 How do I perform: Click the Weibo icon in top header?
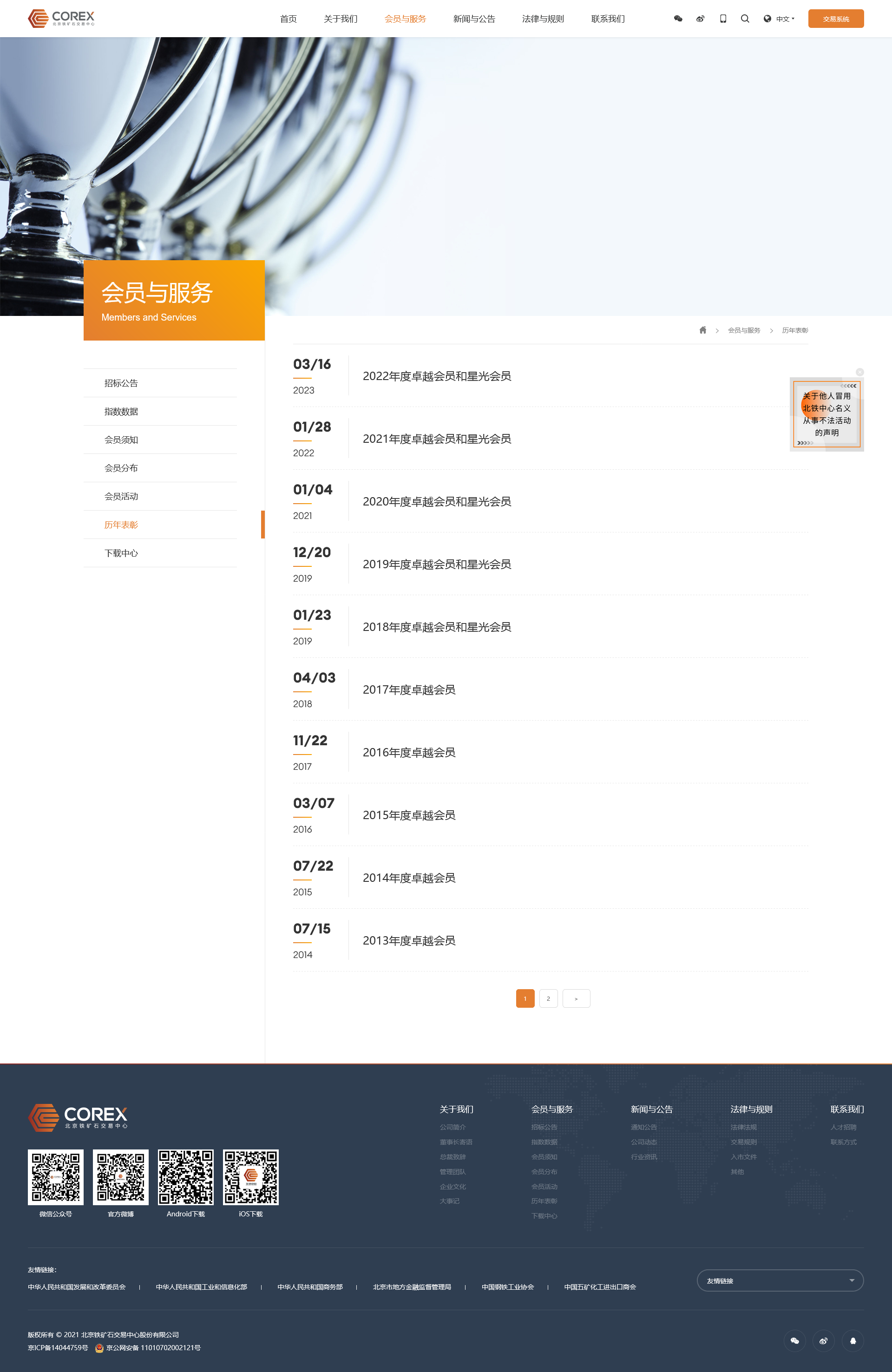700,19
